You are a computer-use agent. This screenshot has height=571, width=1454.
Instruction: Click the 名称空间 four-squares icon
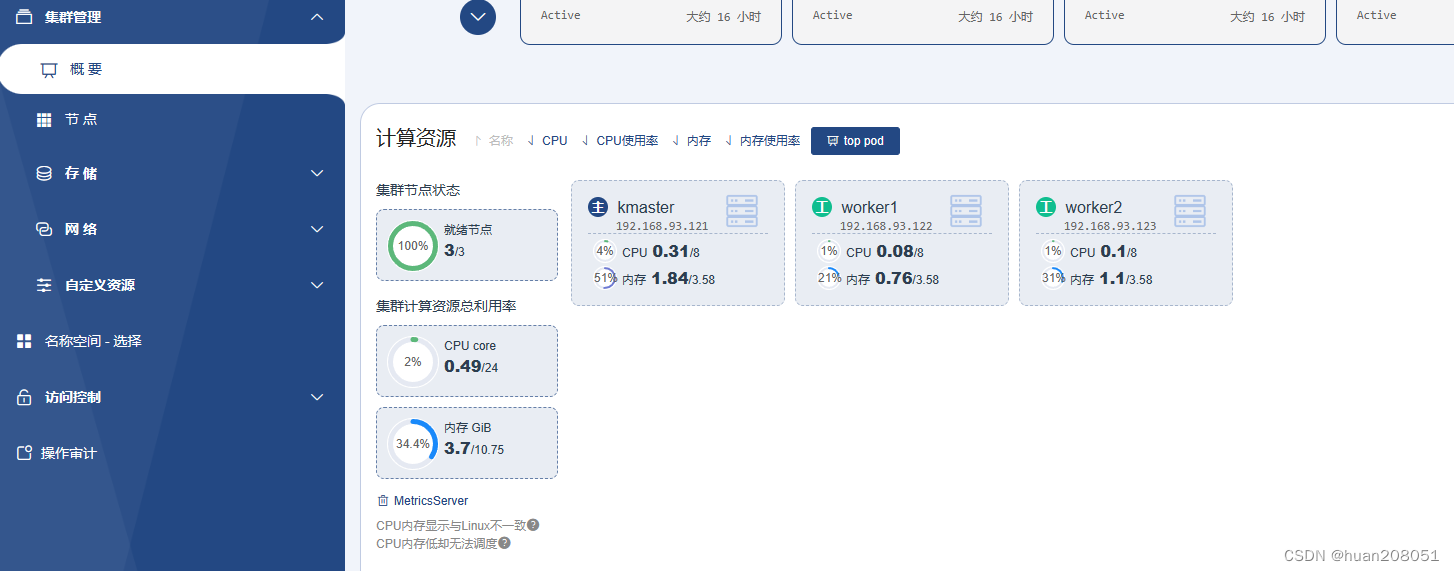[24, 341]
